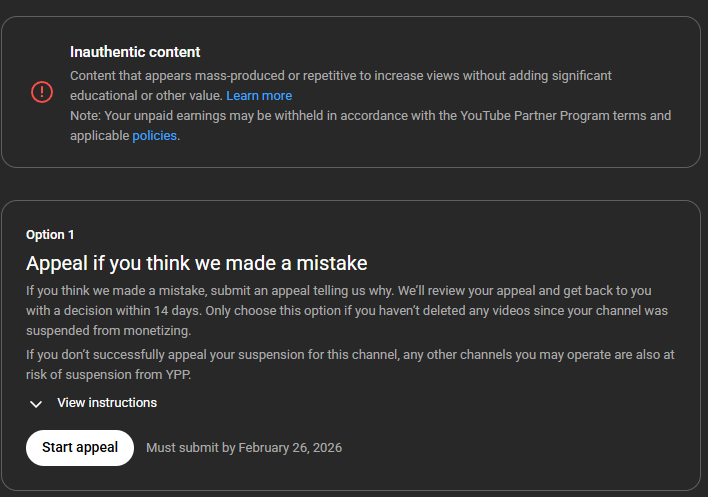
Task: Select the Inauthentic content heading
Action: pos(135,52)
